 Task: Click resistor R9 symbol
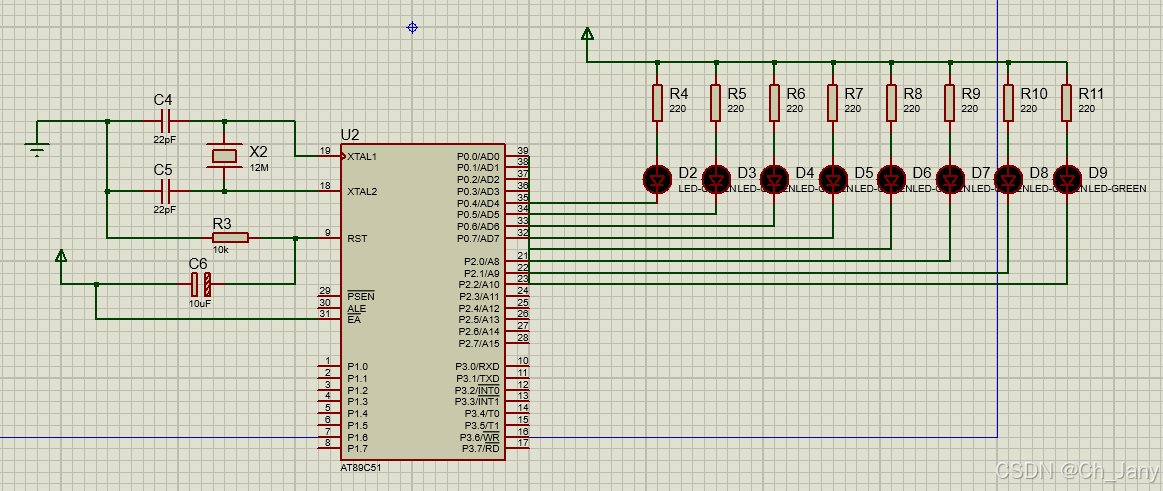click(949, 102)
